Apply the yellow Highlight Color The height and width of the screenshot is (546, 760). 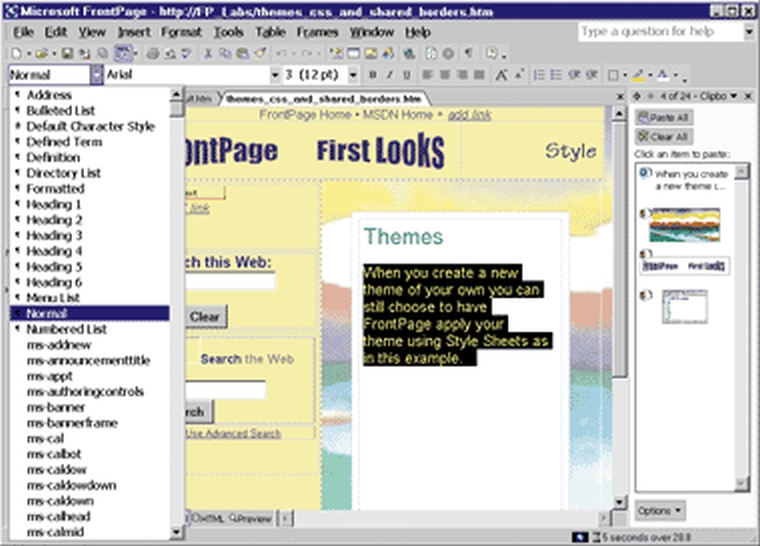tap(639, 75)
